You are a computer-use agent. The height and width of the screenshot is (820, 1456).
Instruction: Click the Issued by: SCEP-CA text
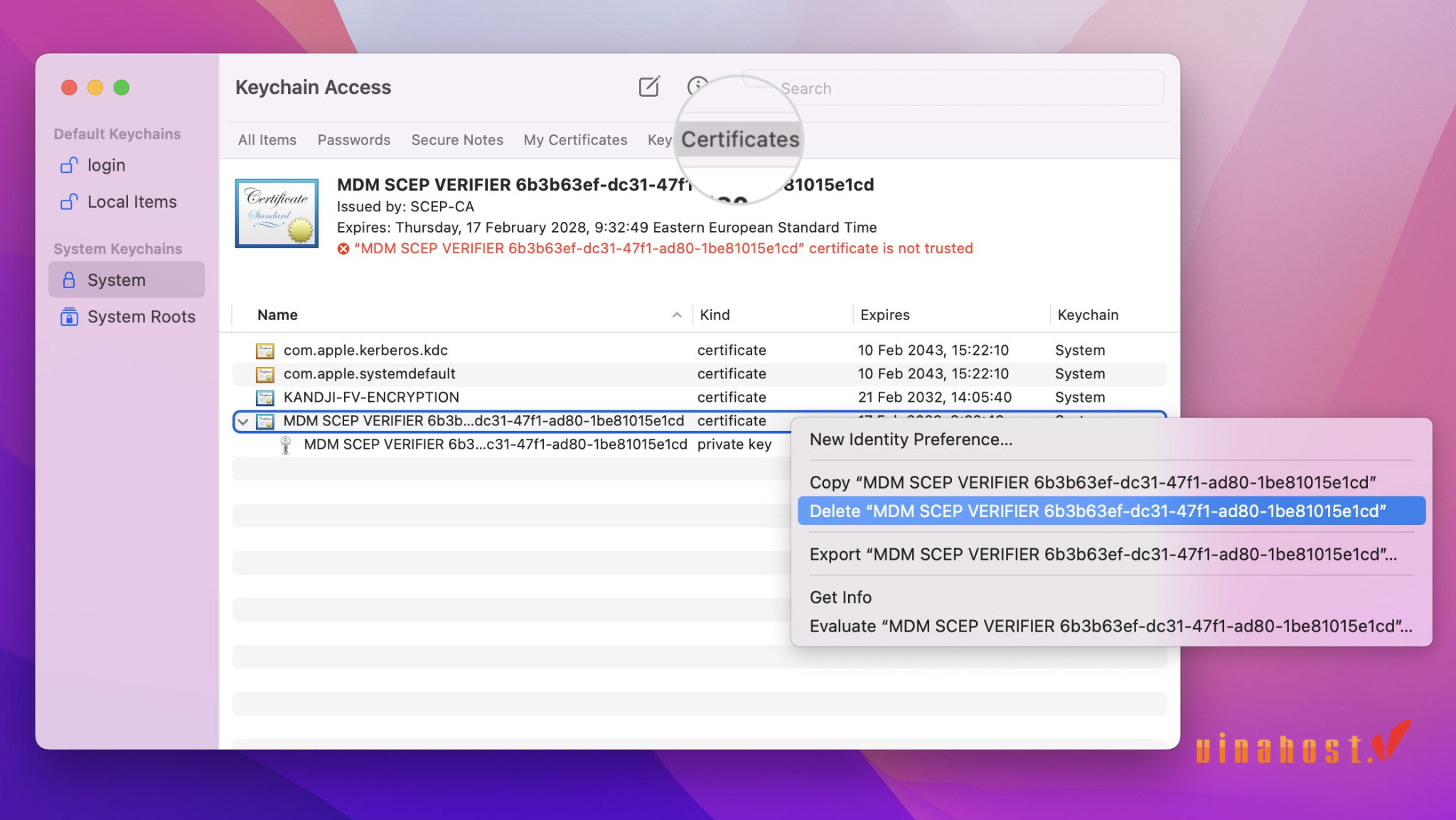coord(405,207)
